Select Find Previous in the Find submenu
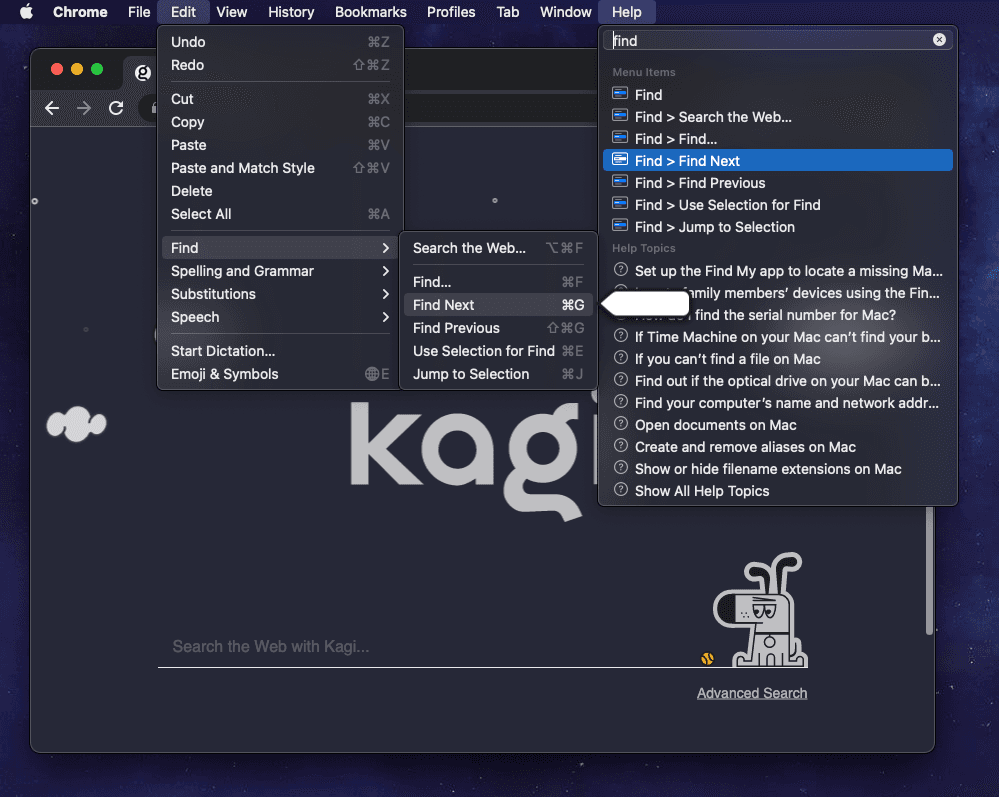Screen dimensions: 999x797 click(498, 327)
